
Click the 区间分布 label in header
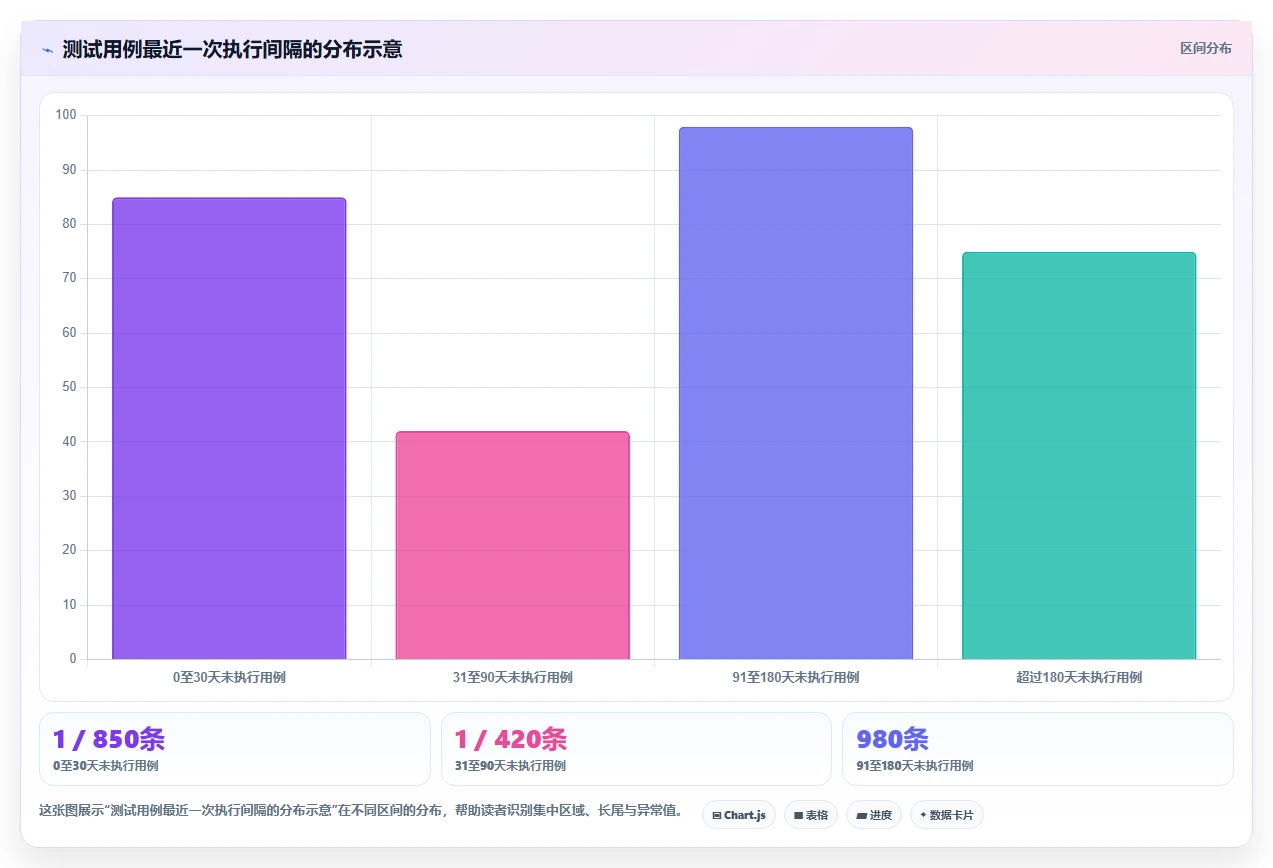pyautogui.click(x=1205, y=48)
